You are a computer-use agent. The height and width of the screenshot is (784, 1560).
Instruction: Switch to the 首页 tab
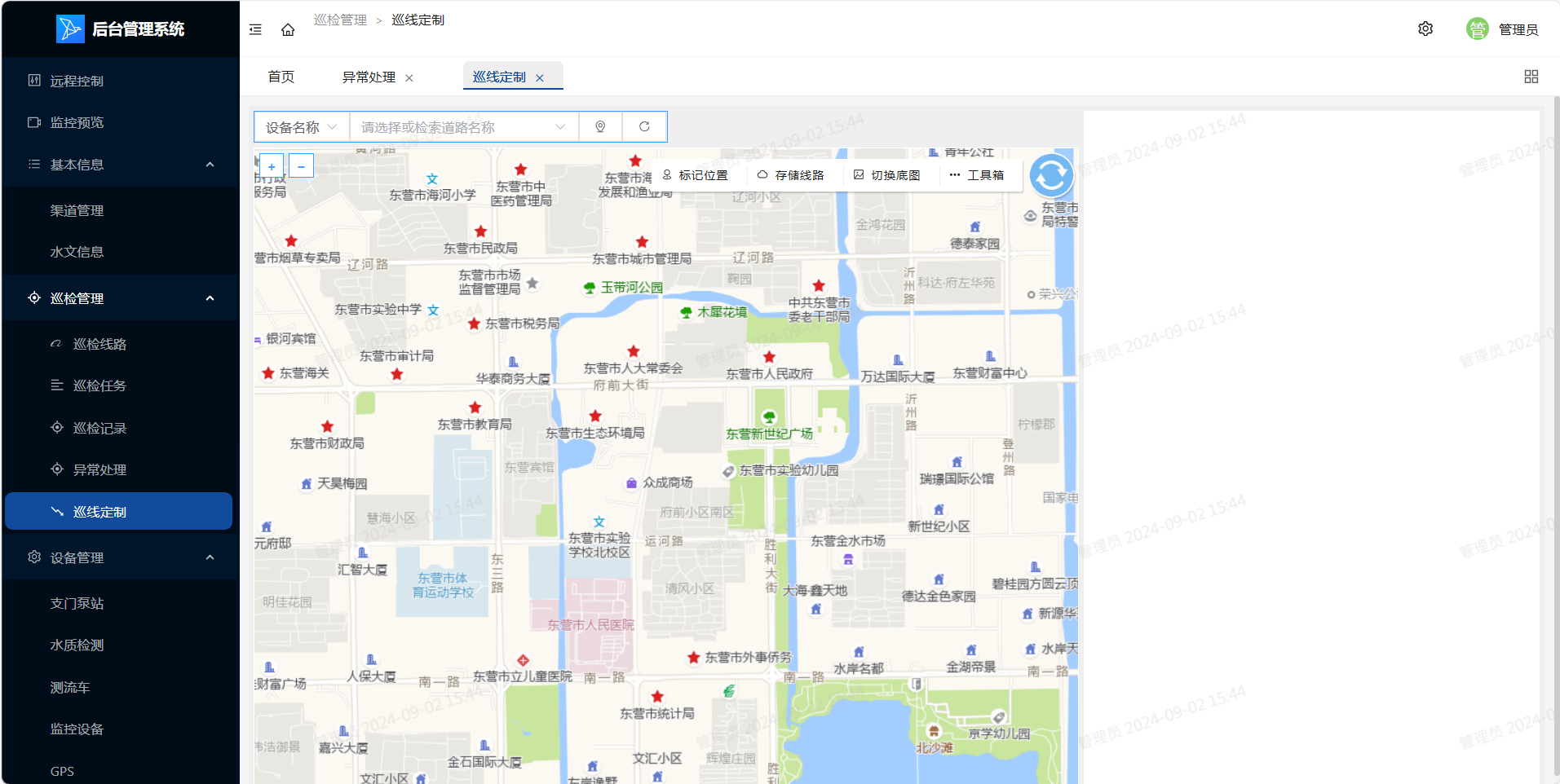pos(281,77)
